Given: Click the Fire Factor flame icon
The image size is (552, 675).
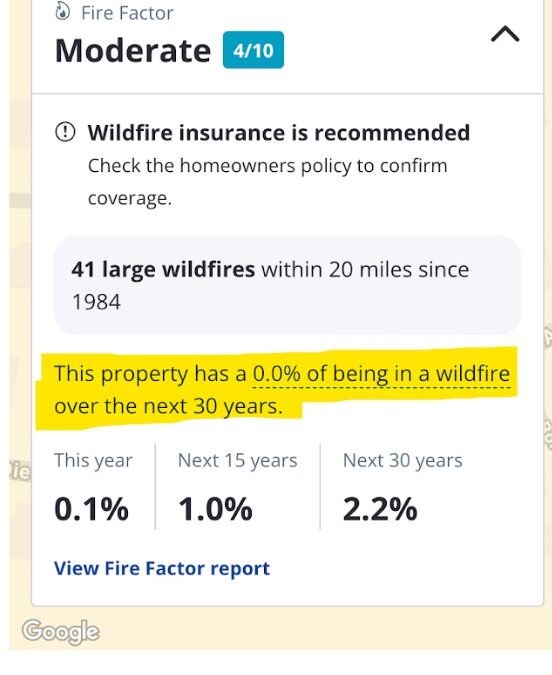Looking at the screenshot, I should pyautogui.click(x=62, y=13).
